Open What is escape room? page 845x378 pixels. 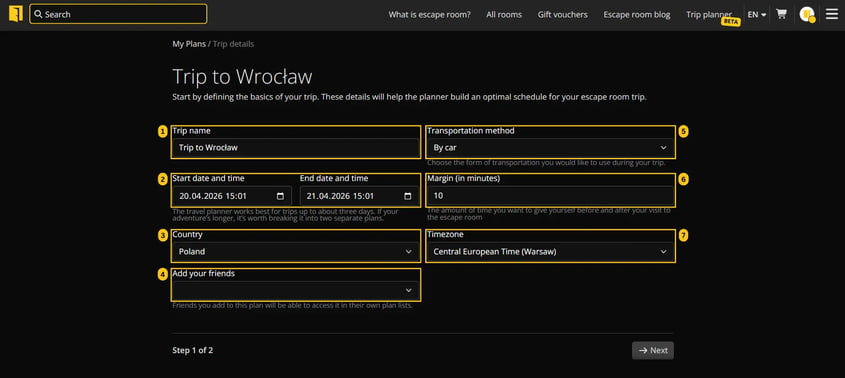[x=430, y=15]
